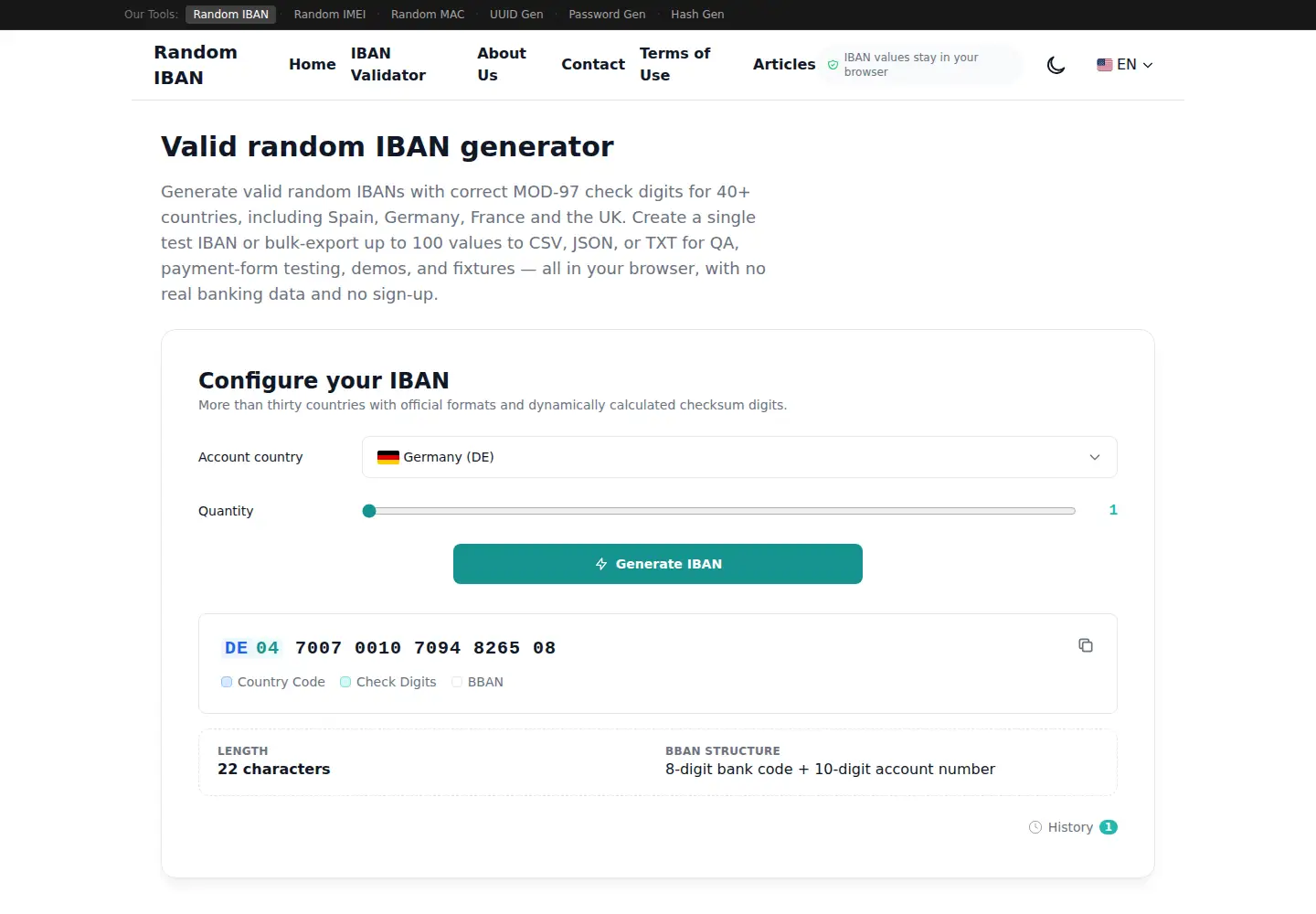
Task: Click the Check Digits legend swatch
Action: 345,682
